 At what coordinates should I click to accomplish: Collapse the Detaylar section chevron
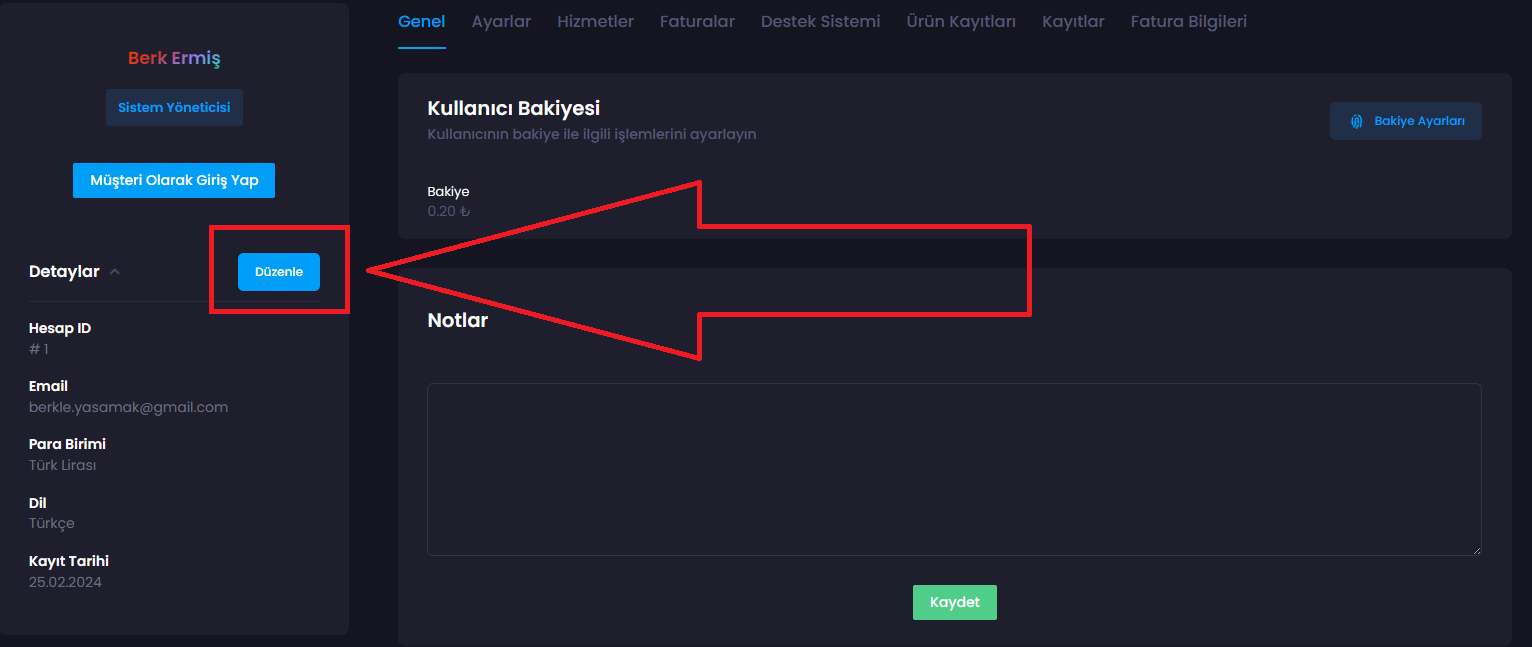[x=114, y=272]
